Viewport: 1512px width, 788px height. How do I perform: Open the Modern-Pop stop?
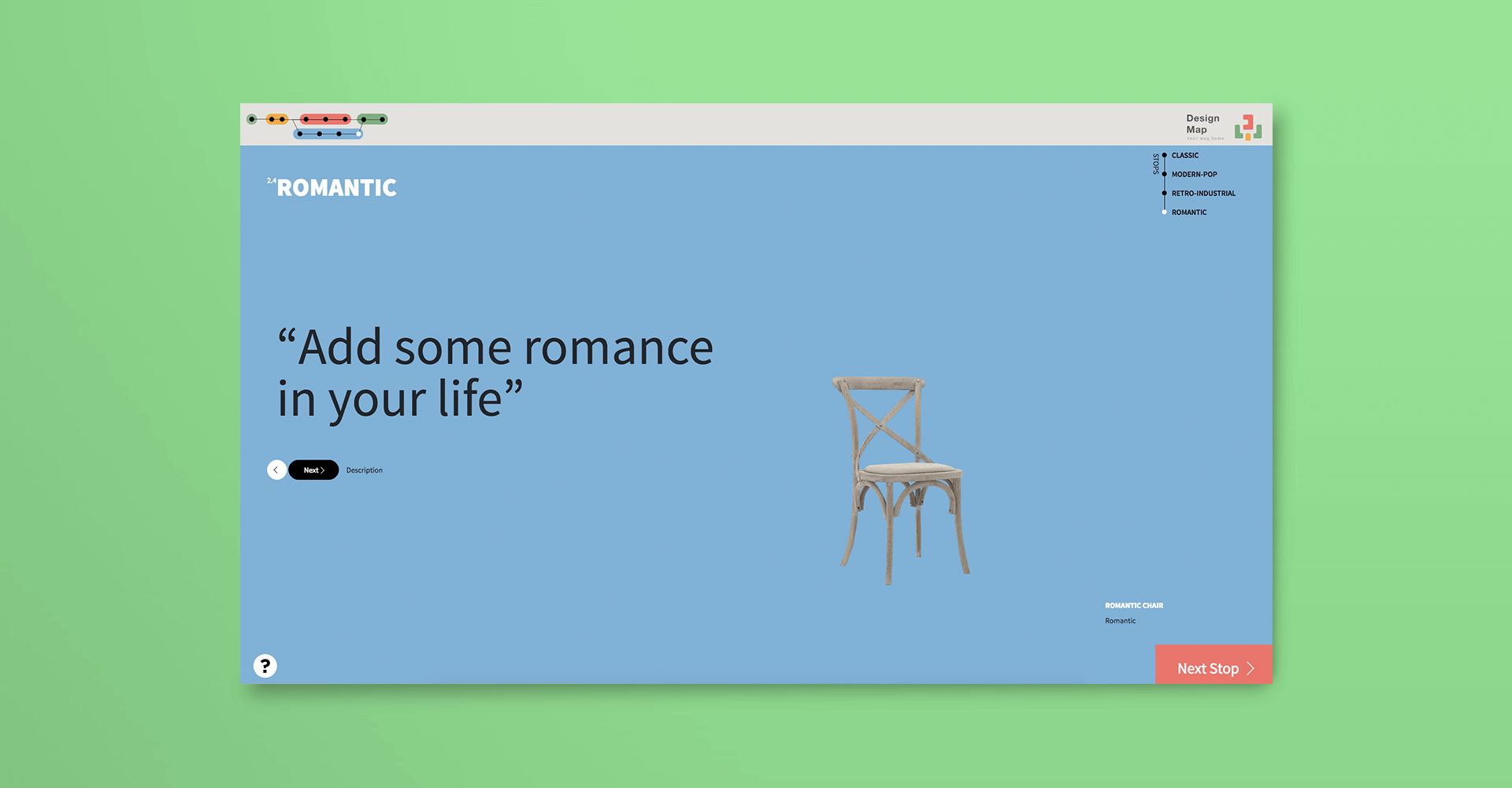1194,174
